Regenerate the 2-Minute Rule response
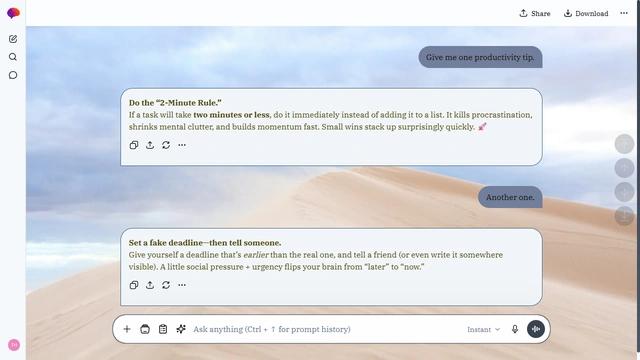 [166, 145]
